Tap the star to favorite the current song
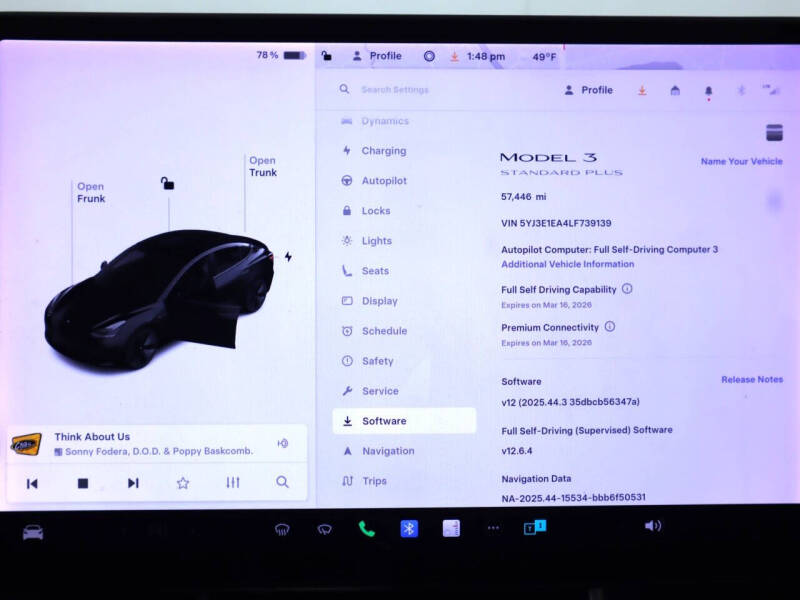This screenshot has width=800, height=600. tap(183, 482)
